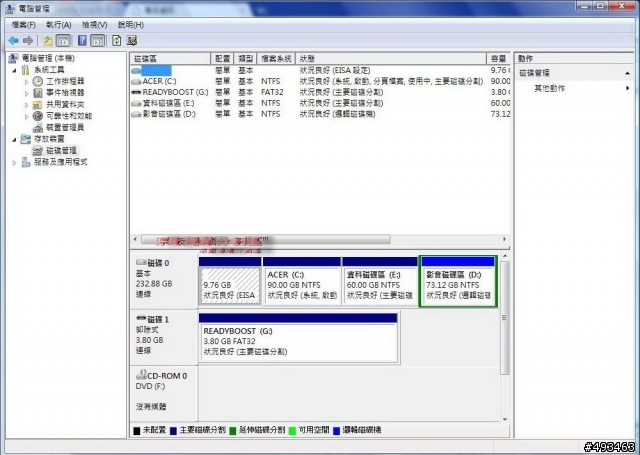Expand the 工作排程器 node arrow

coord(27,82)
